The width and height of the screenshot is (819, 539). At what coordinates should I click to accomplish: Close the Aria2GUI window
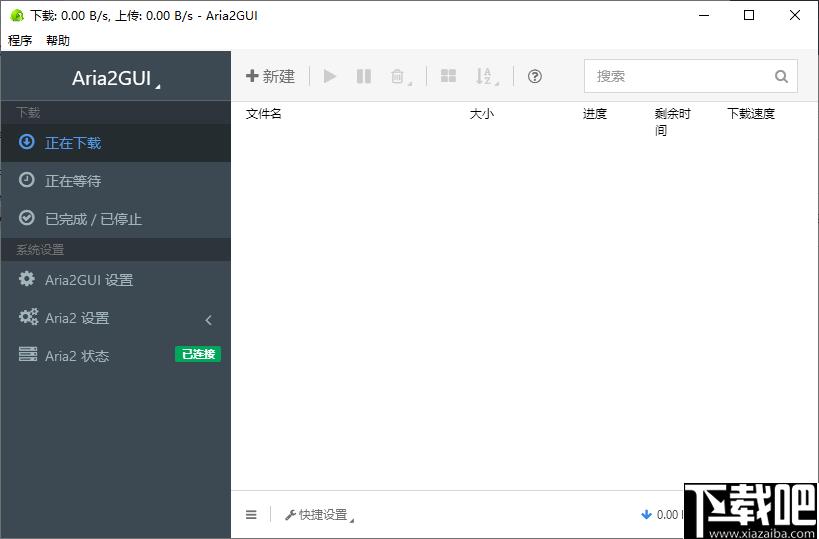[794, 16]
